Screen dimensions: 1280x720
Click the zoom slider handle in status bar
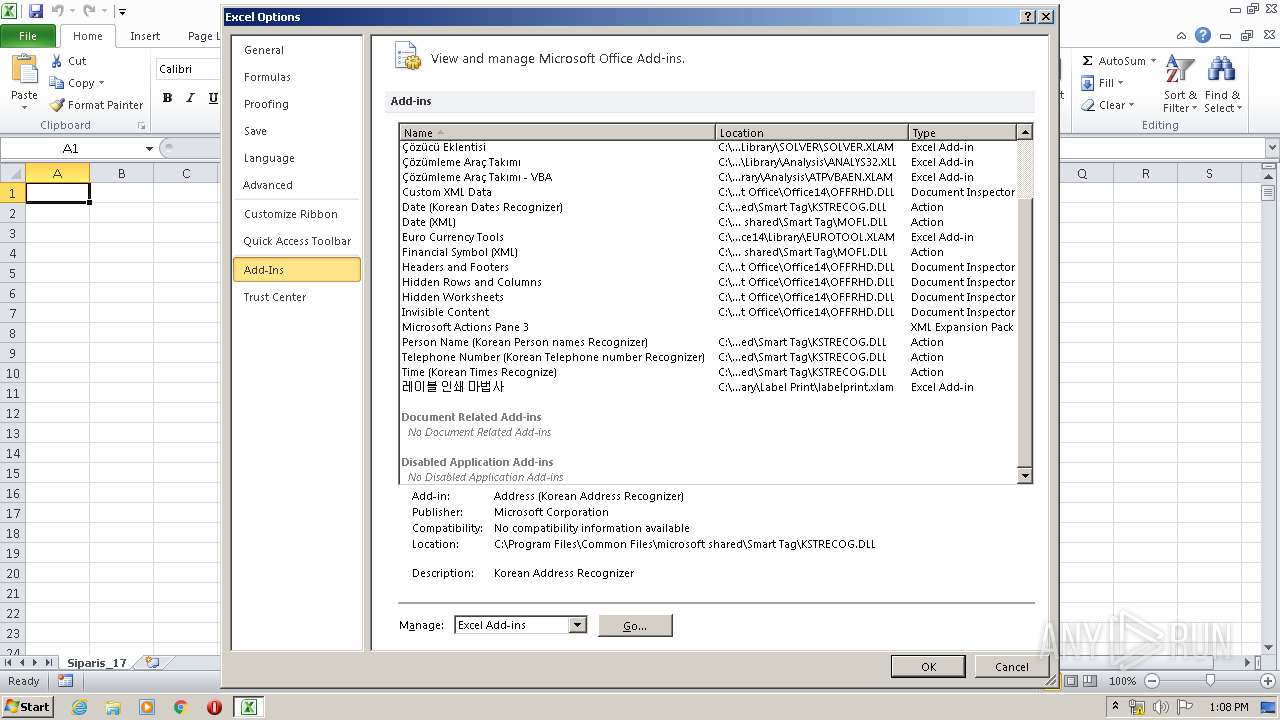pos(1210,681)
